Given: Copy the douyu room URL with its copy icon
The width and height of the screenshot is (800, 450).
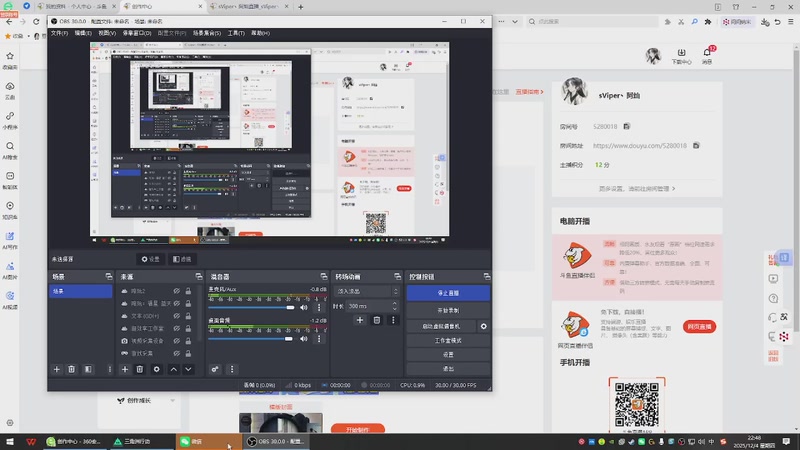Looking at the screenshot, I should [x=696, y=145].
